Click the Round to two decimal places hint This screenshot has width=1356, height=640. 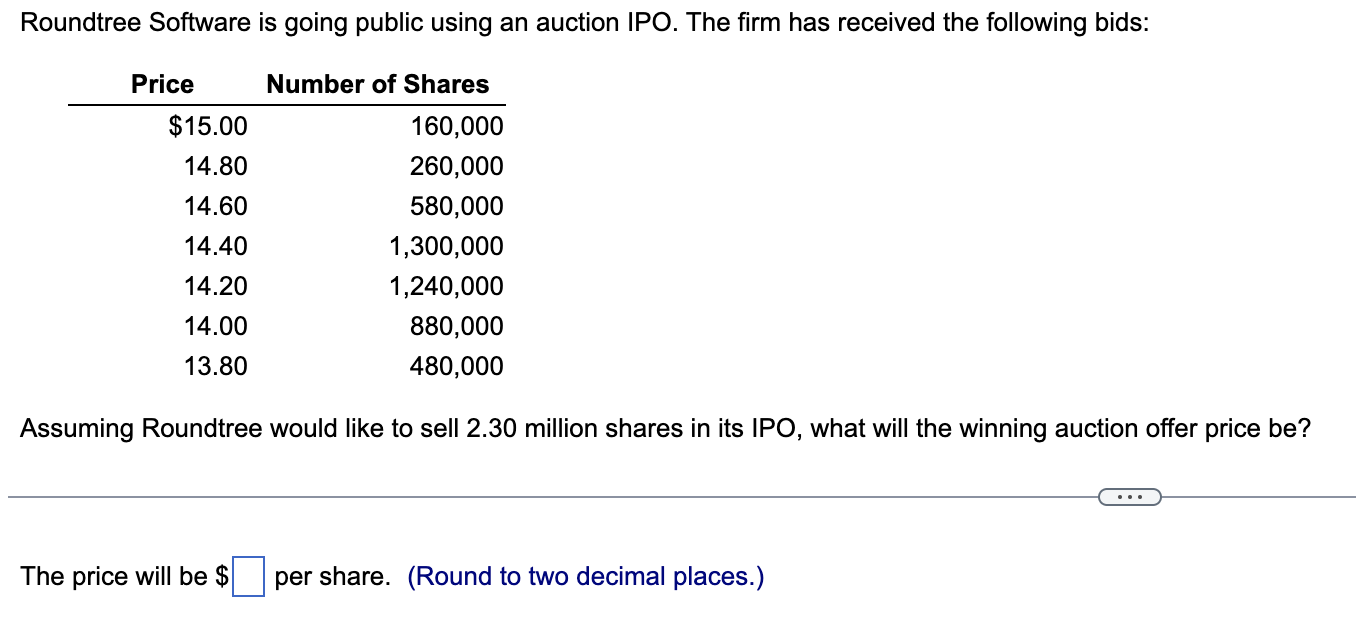point(586,577)
